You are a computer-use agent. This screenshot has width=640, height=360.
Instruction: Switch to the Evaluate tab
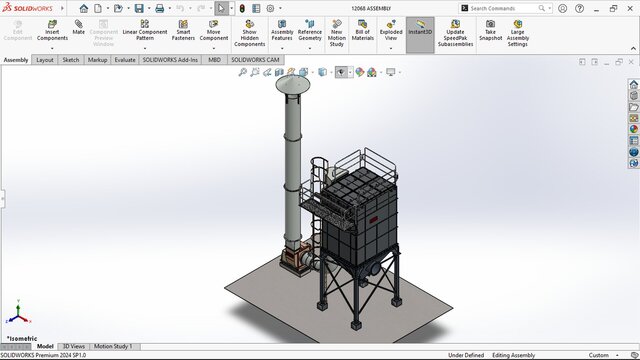[124, 60]
